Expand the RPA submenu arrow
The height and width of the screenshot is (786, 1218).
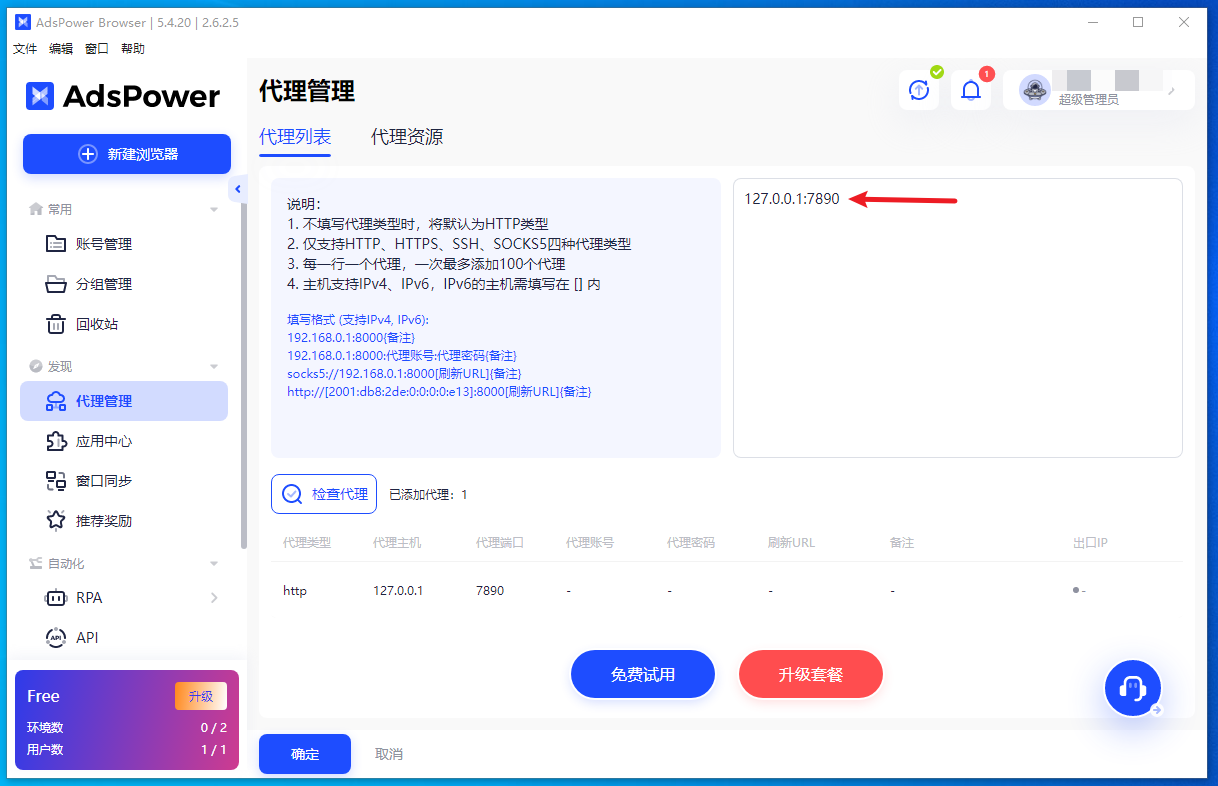214,598
